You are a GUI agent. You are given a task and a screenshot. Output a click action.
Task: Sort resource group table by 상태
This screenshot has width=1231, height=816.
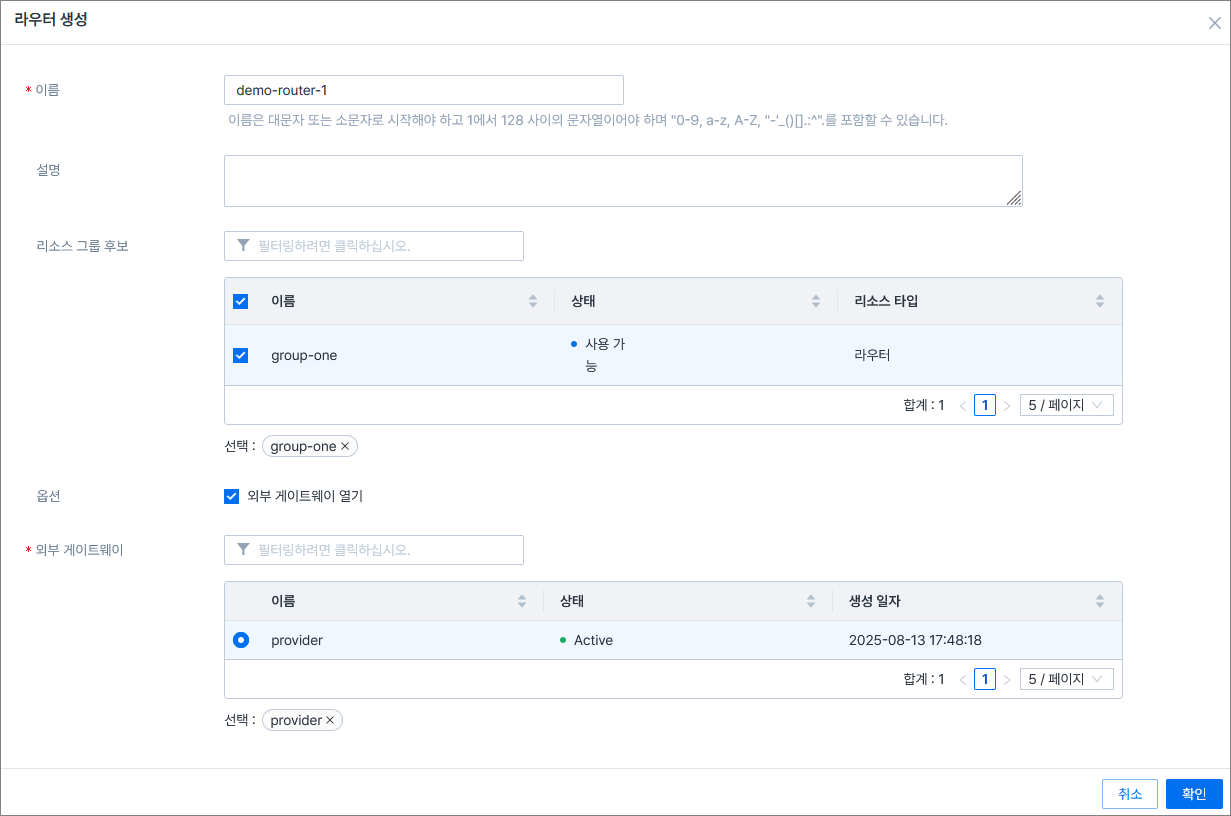pyautogui.click(x=816, y=301)
